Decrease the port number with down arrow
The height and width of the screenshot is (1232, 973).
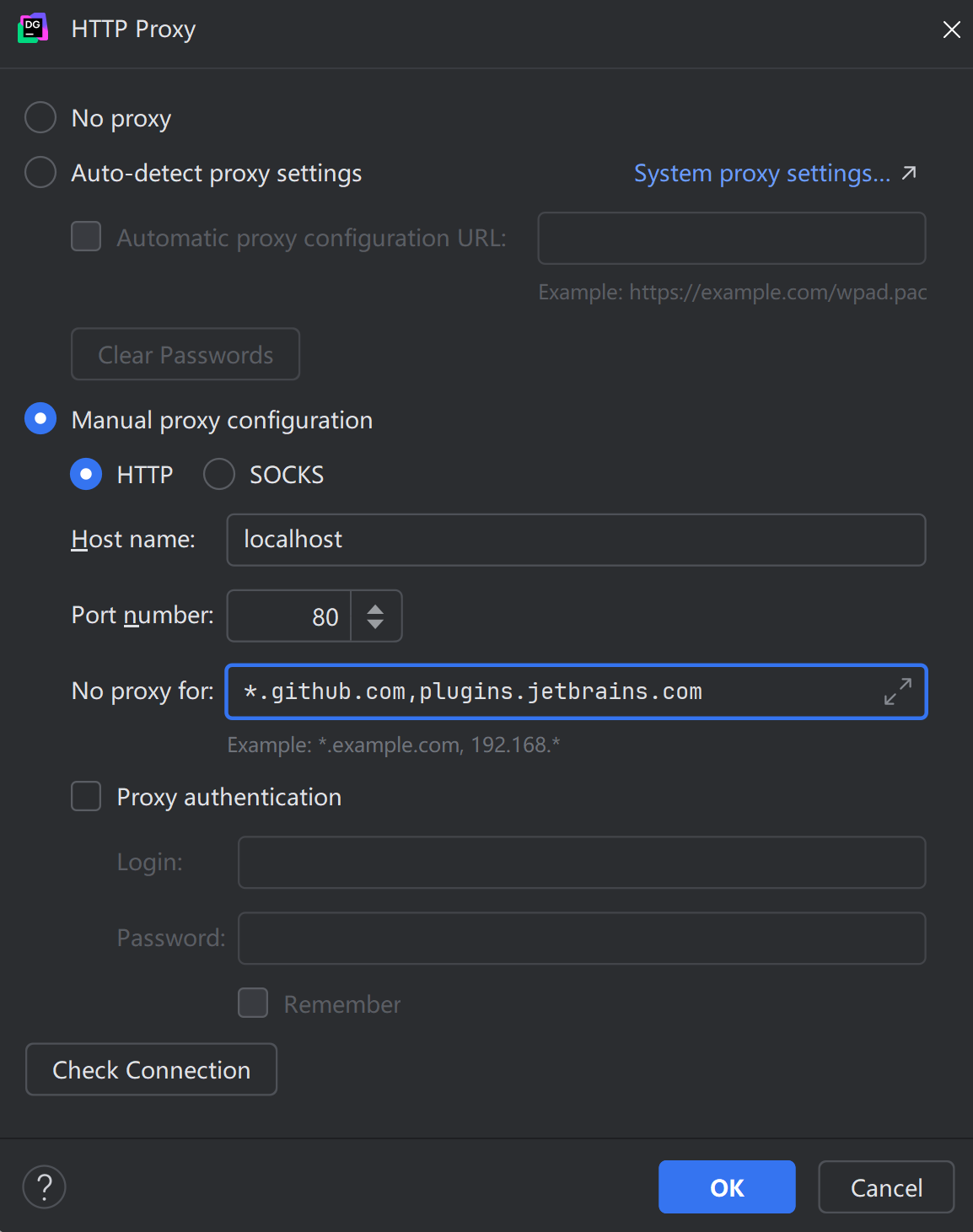375,624
